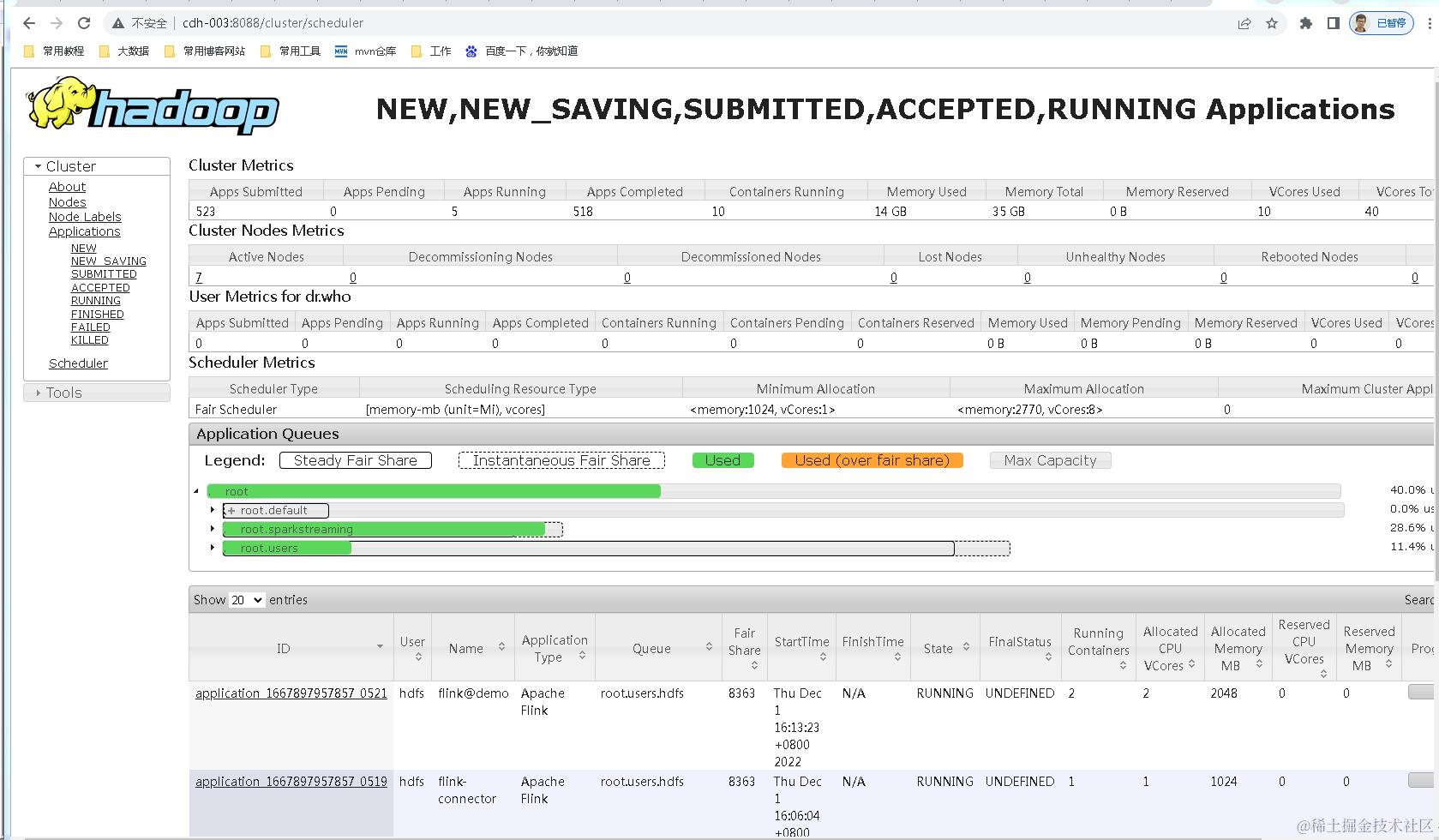Expand the Tools sidebar section

[x=97, y=393]
